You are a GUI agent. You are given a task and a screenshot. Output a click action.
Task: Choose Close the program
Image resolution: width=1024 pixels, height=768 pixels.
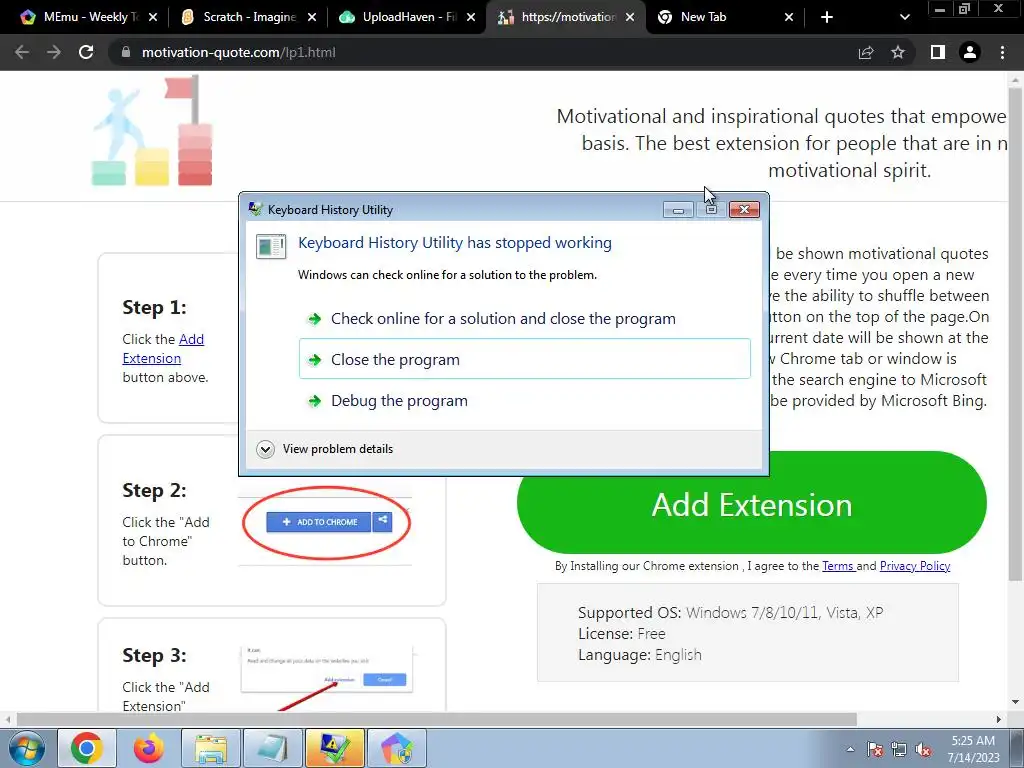[x=524, y=359]
